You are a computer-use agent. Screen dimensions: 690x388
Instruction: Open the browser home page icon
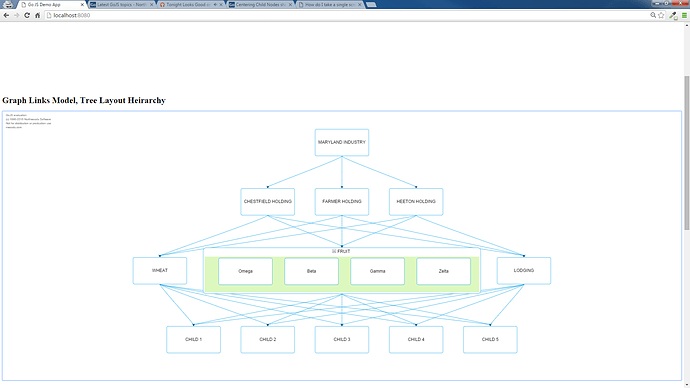click(37, 15)
